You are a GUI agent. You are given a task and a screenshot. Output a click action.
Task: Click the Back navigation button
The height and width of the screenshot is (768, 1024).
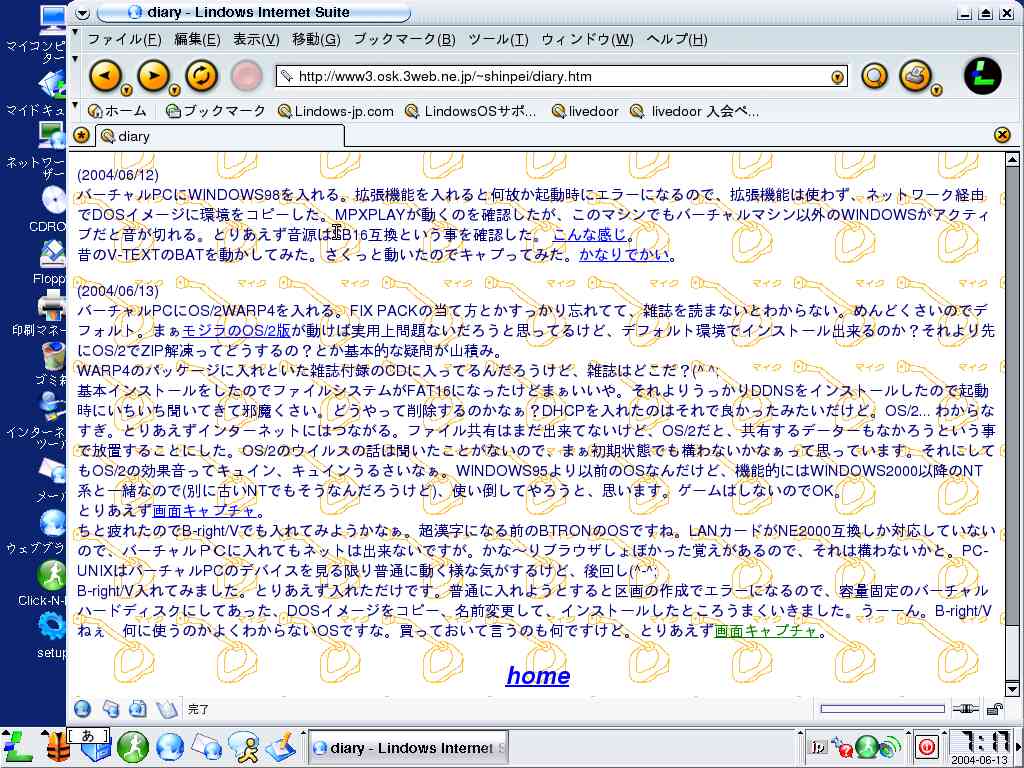coord(105,76)
